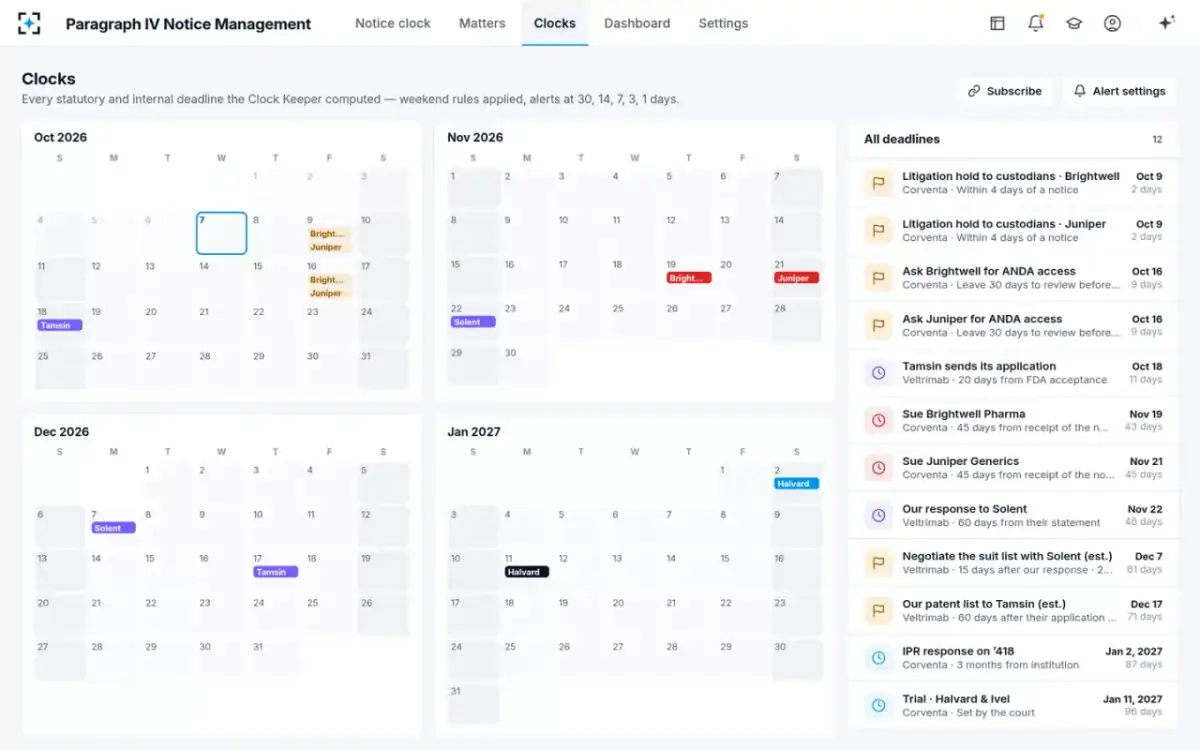The height and width of the screenshot is (750, 1200).
Task: Click the Nov 2026 month heading
Action: 475,137
